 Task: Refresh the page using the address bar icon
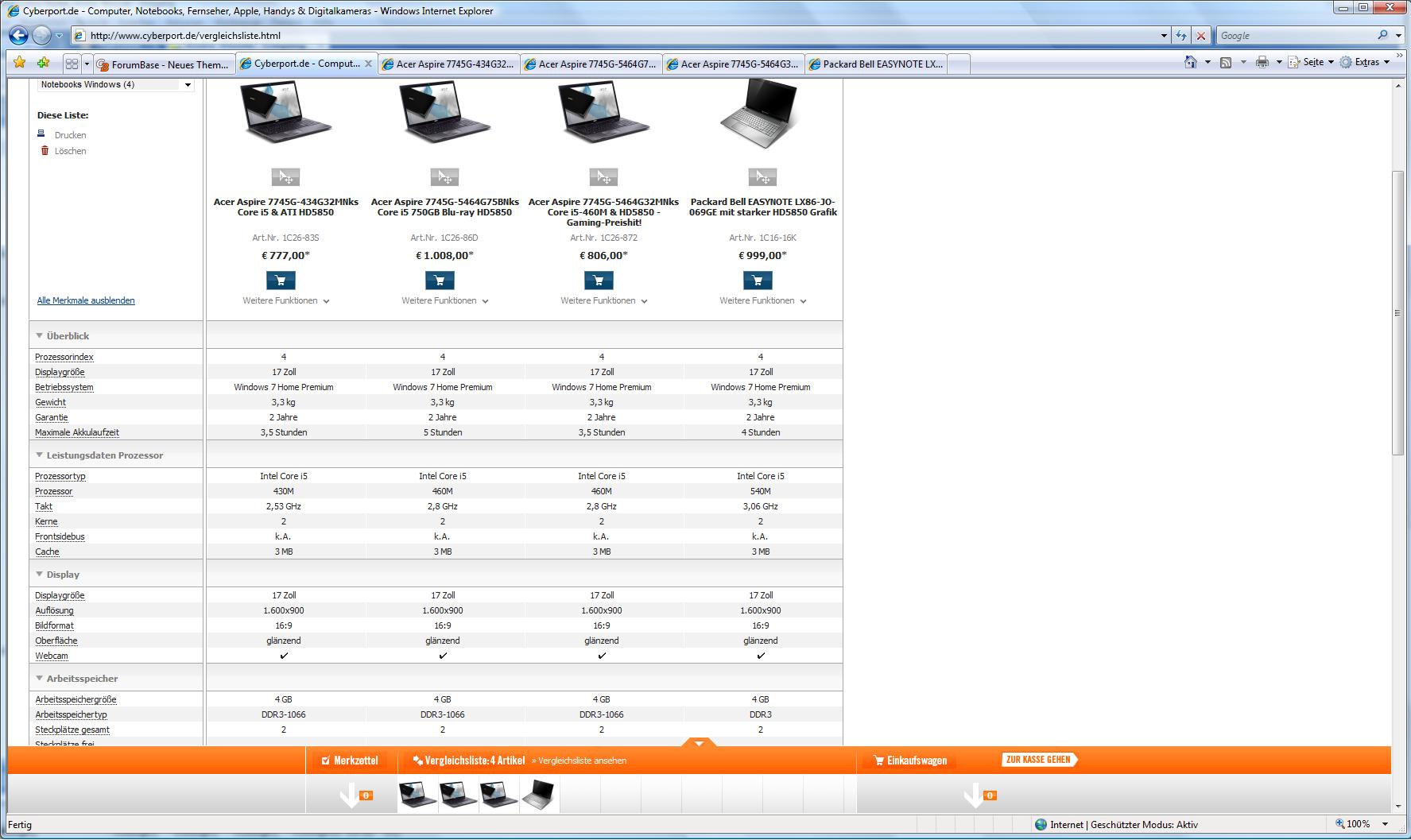coord(1181,36)
